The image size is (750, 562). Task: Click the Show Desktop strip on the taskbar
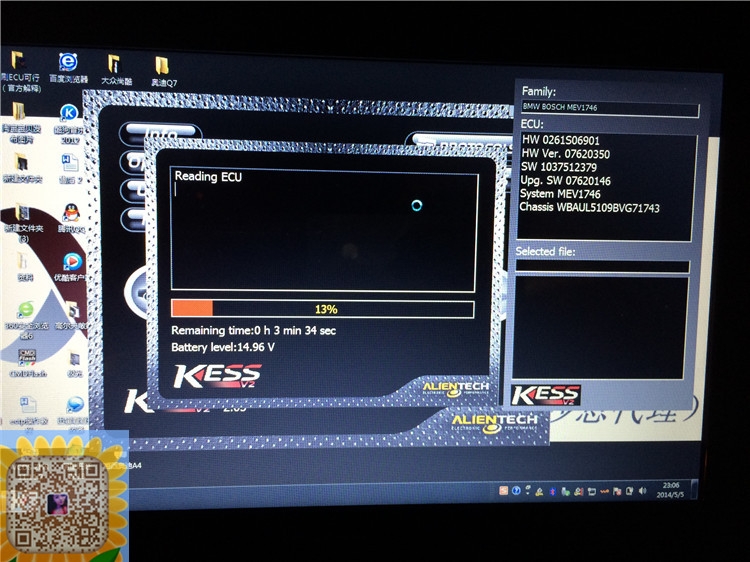click(695, 489)
